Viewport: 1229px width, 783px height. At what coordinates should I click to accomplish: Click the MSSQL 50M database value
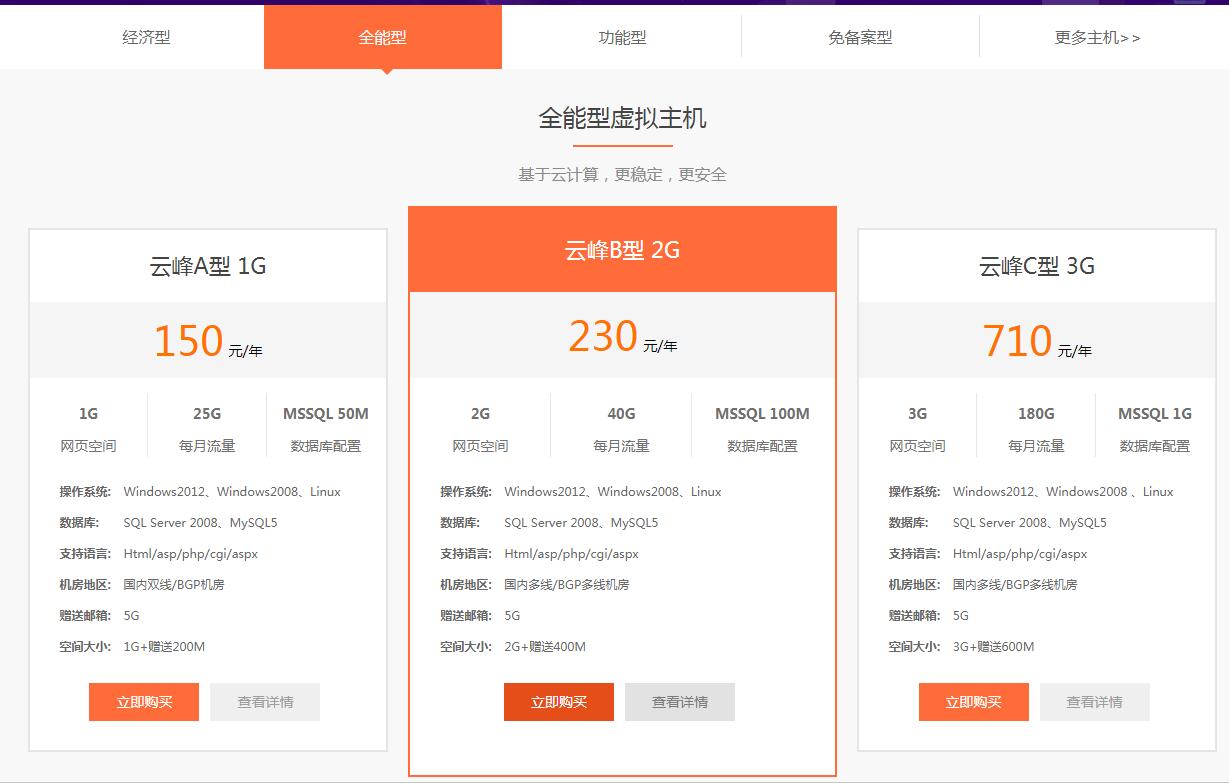coord(326,413)
